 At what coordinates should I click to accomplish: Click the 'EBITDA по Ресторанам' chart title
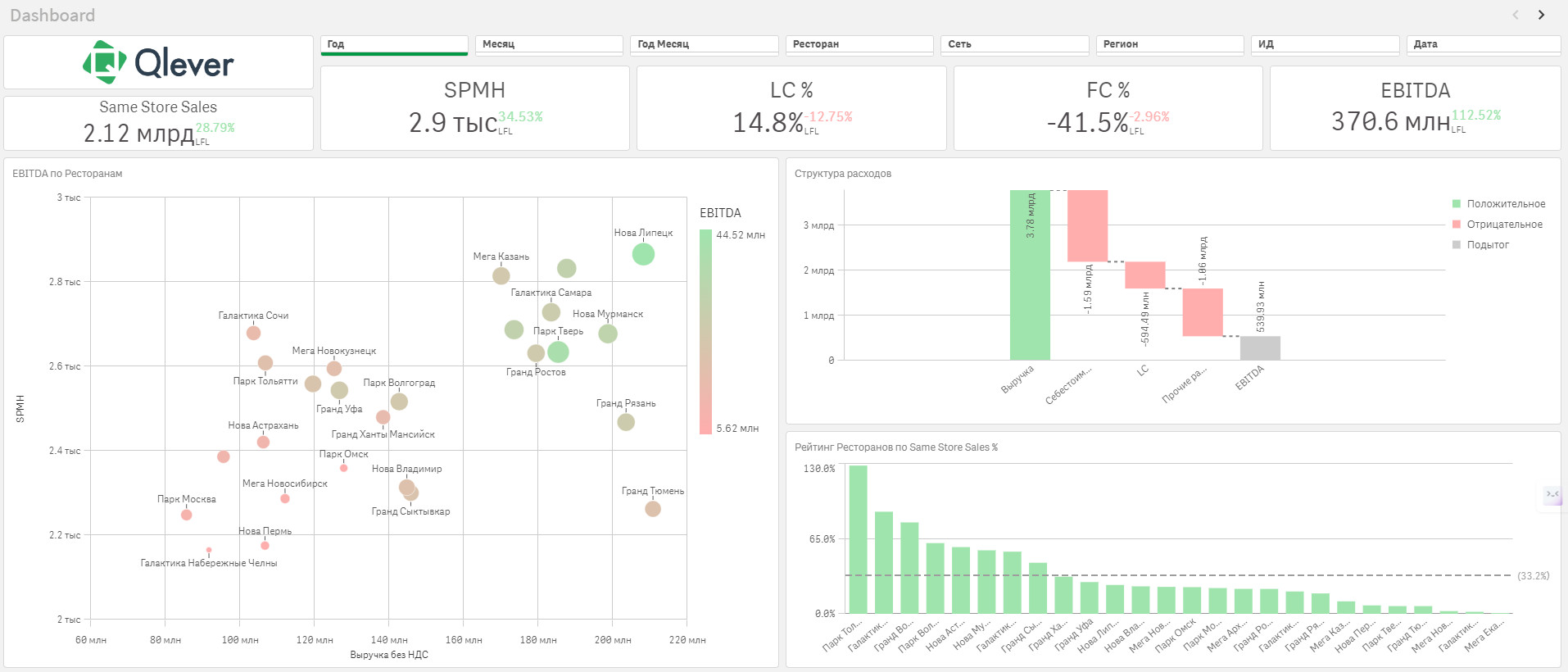coord(67,174)
